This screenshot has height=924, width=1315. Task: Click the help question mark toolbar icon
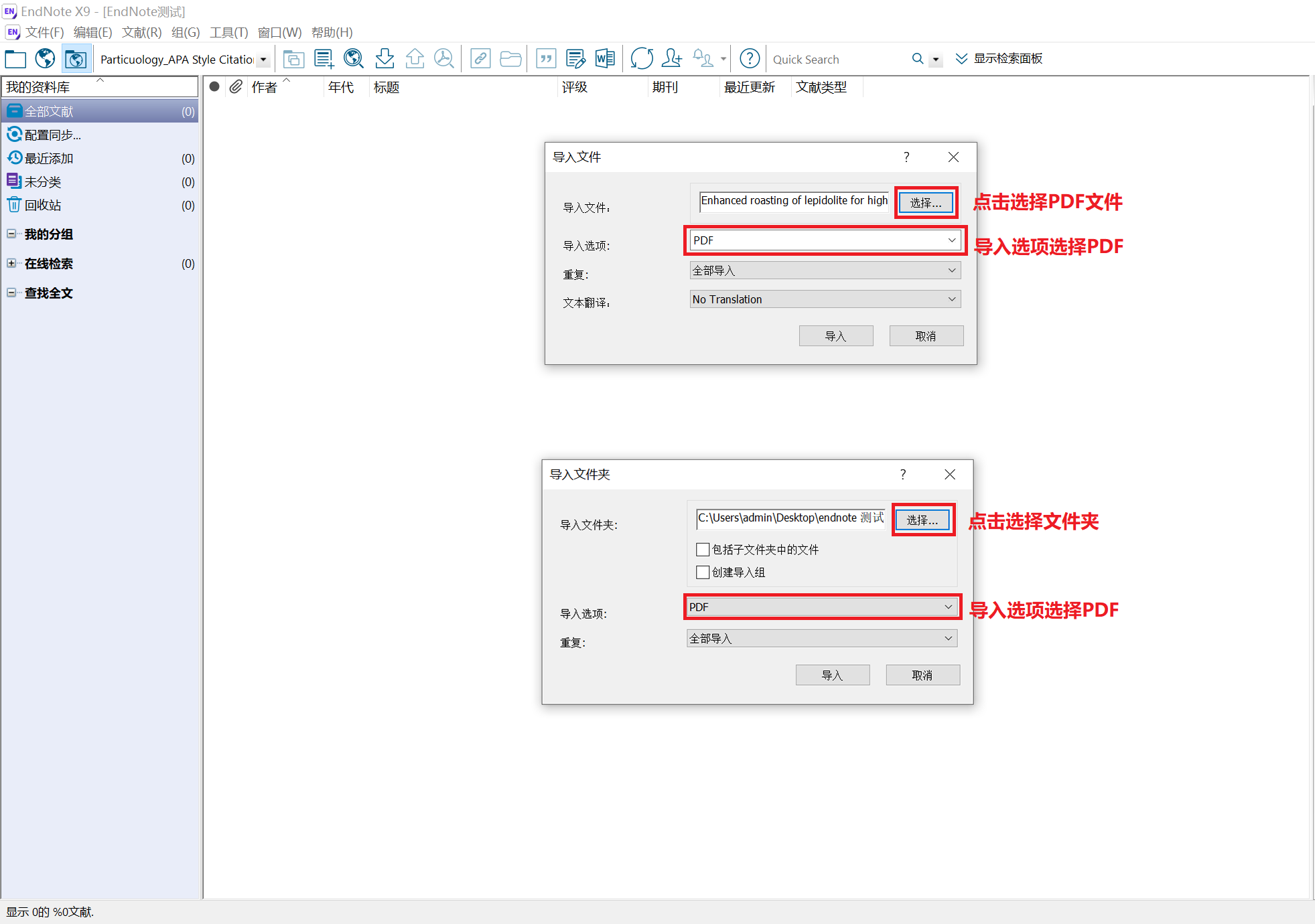(750, 59)
